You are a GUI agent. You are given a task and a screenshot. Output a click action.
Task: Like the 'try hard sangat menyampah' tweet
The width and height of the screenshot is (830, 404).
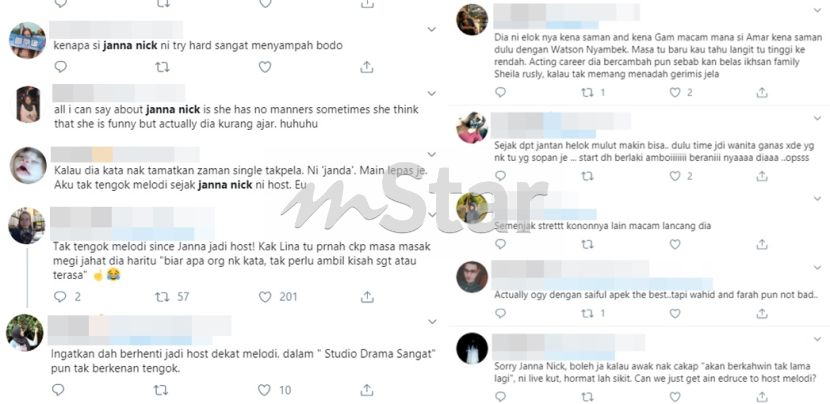pos(265,67)
